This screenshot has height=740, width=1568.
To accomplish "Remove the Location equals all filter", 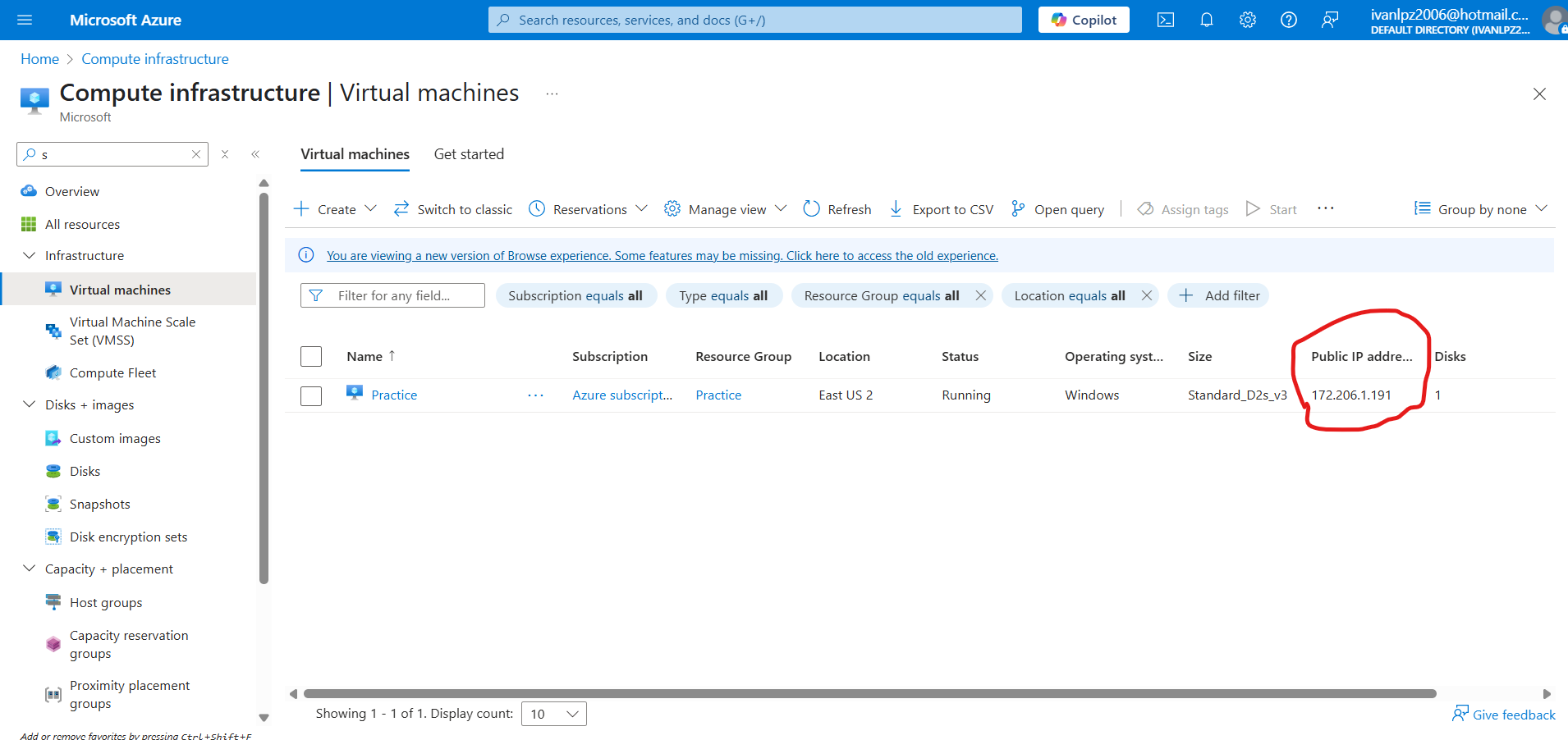I will click(1147, 295).
